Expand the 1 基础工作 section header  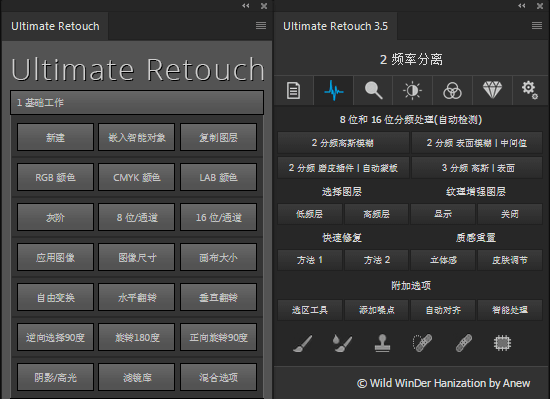(x=137, y=102)
